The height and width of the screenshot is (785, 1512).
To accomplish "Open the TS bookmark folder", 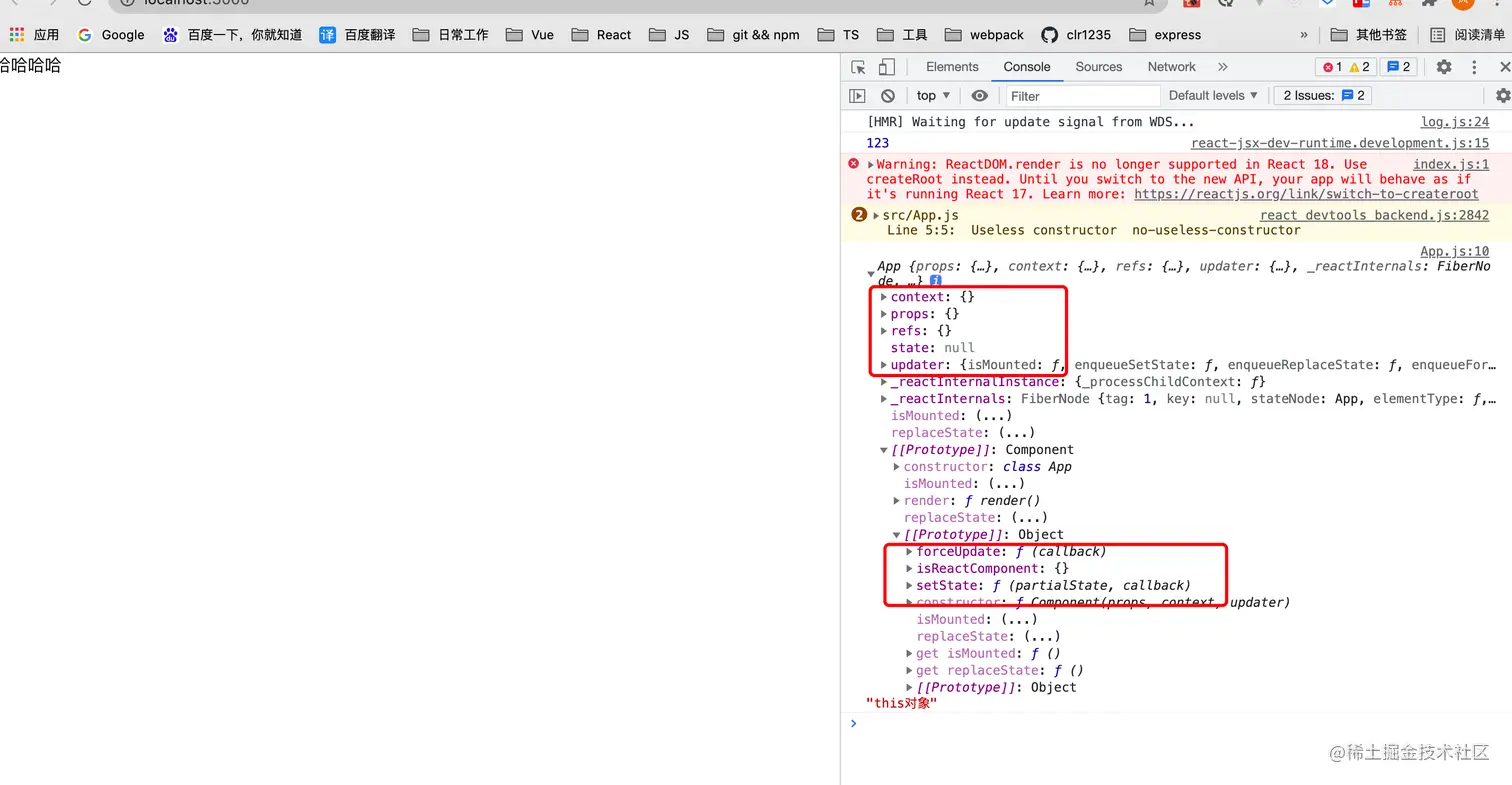I will click(838, 35).
